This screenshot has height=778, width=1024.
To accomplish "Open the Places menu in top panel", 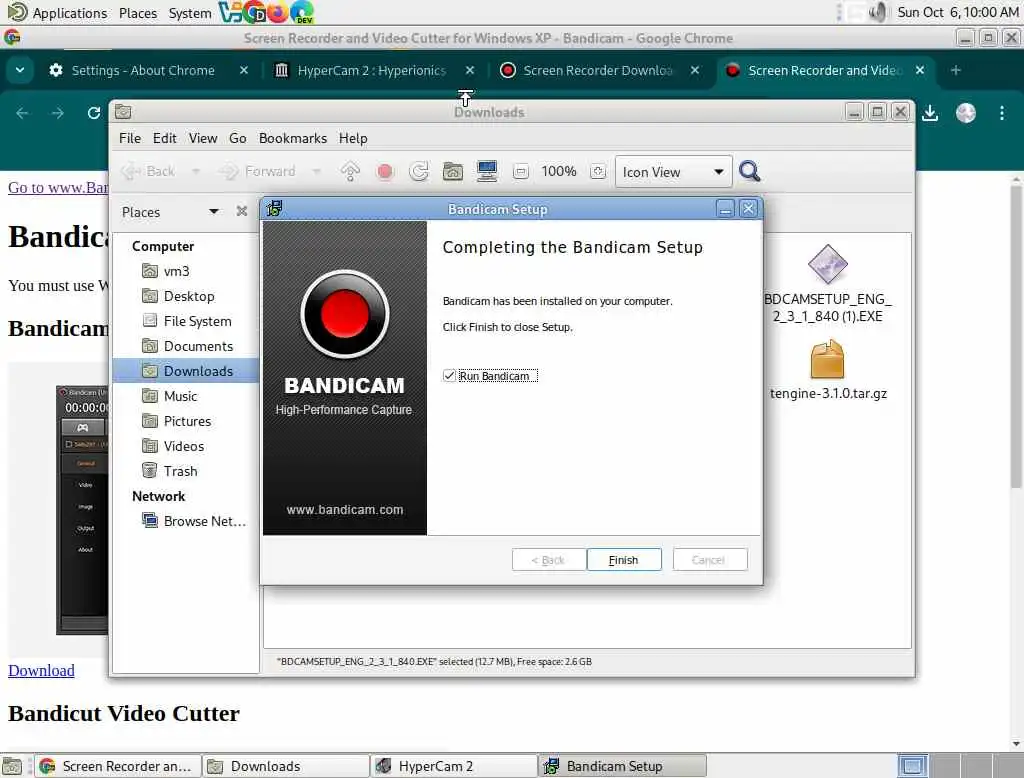I will [138, 12].
